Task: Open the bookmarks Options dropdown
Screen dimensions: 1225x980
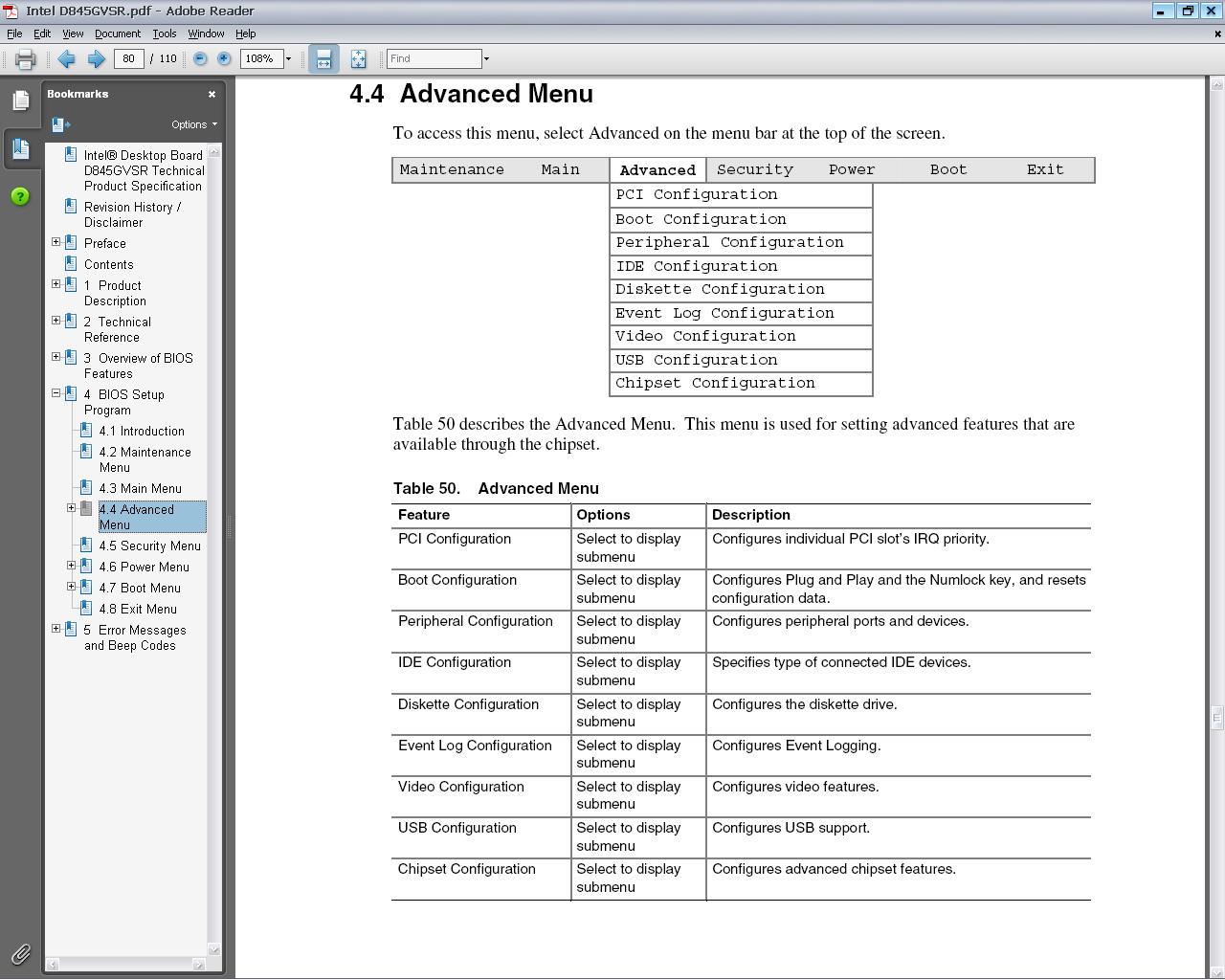Action: pos(194,124)
